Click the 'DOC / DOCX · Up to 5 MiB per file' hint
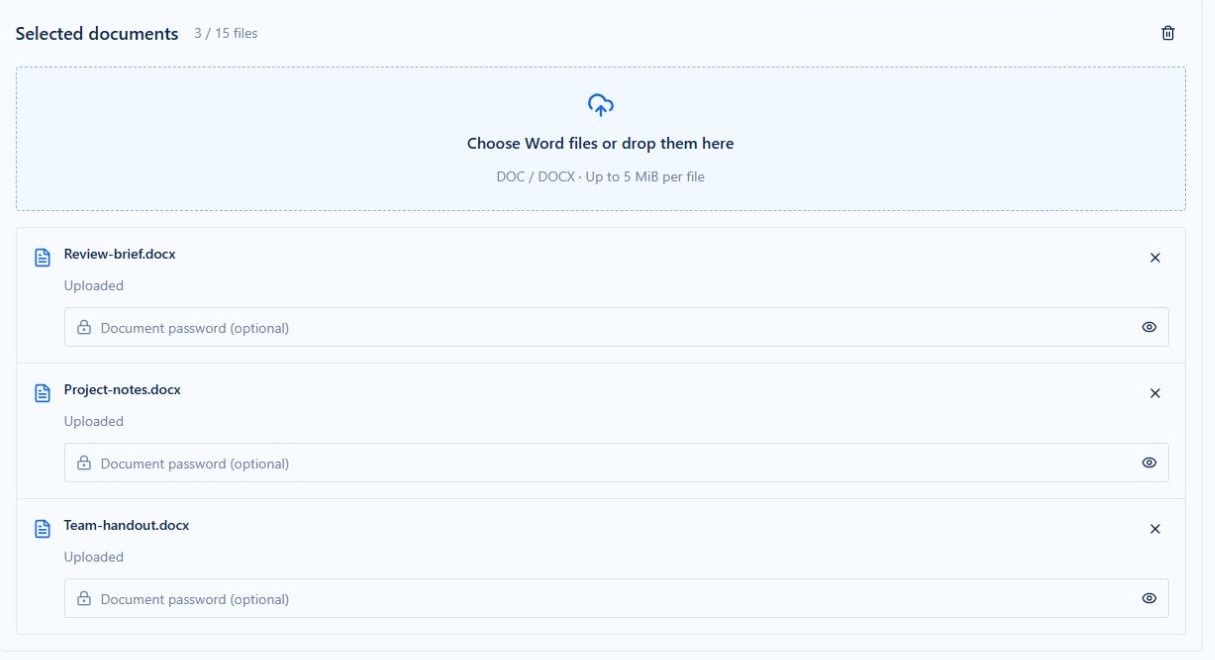 [600, 177]
